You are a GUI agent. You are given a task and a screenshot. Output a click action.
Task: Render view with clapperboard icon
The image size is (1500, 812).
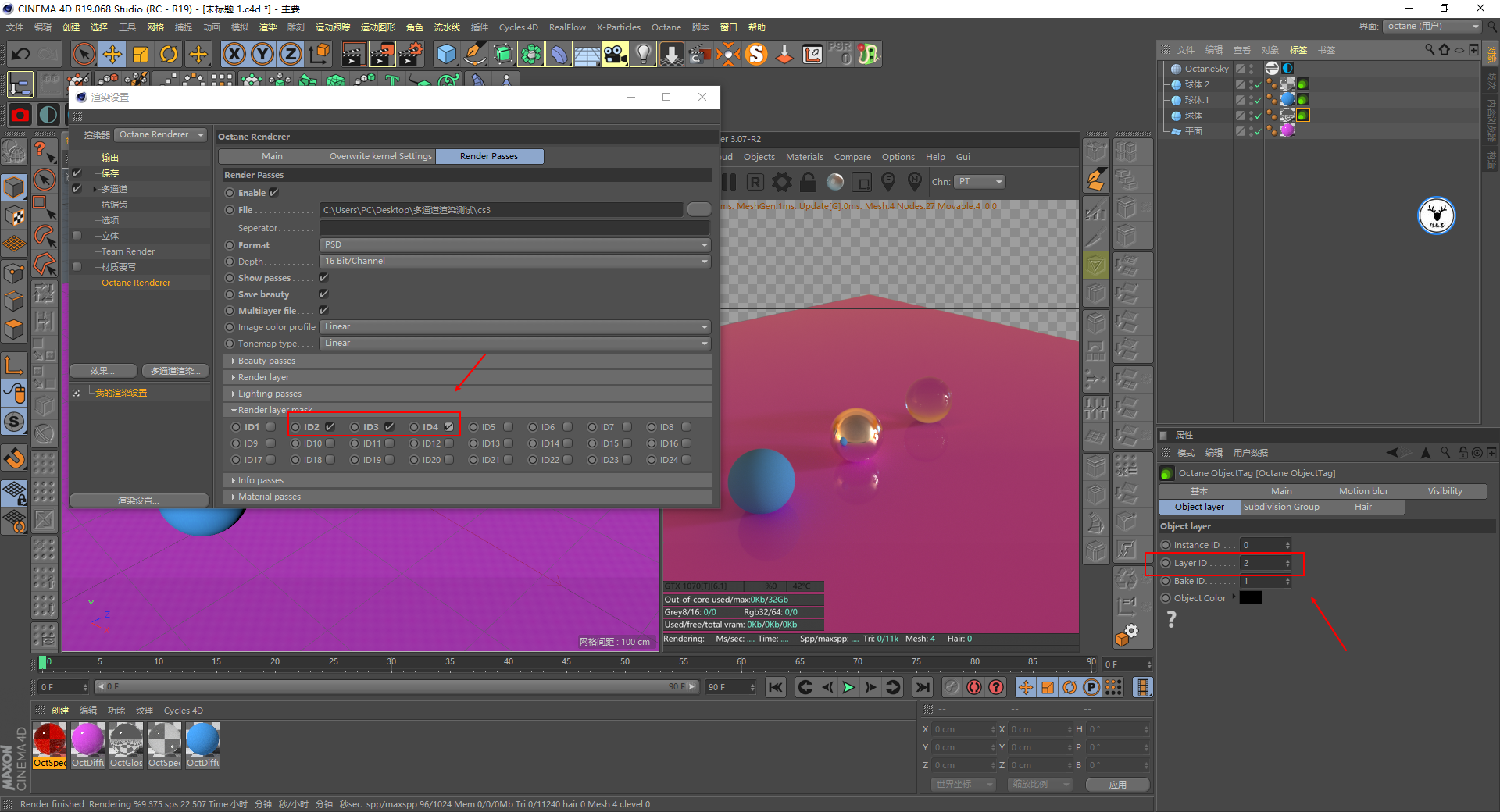353,54
